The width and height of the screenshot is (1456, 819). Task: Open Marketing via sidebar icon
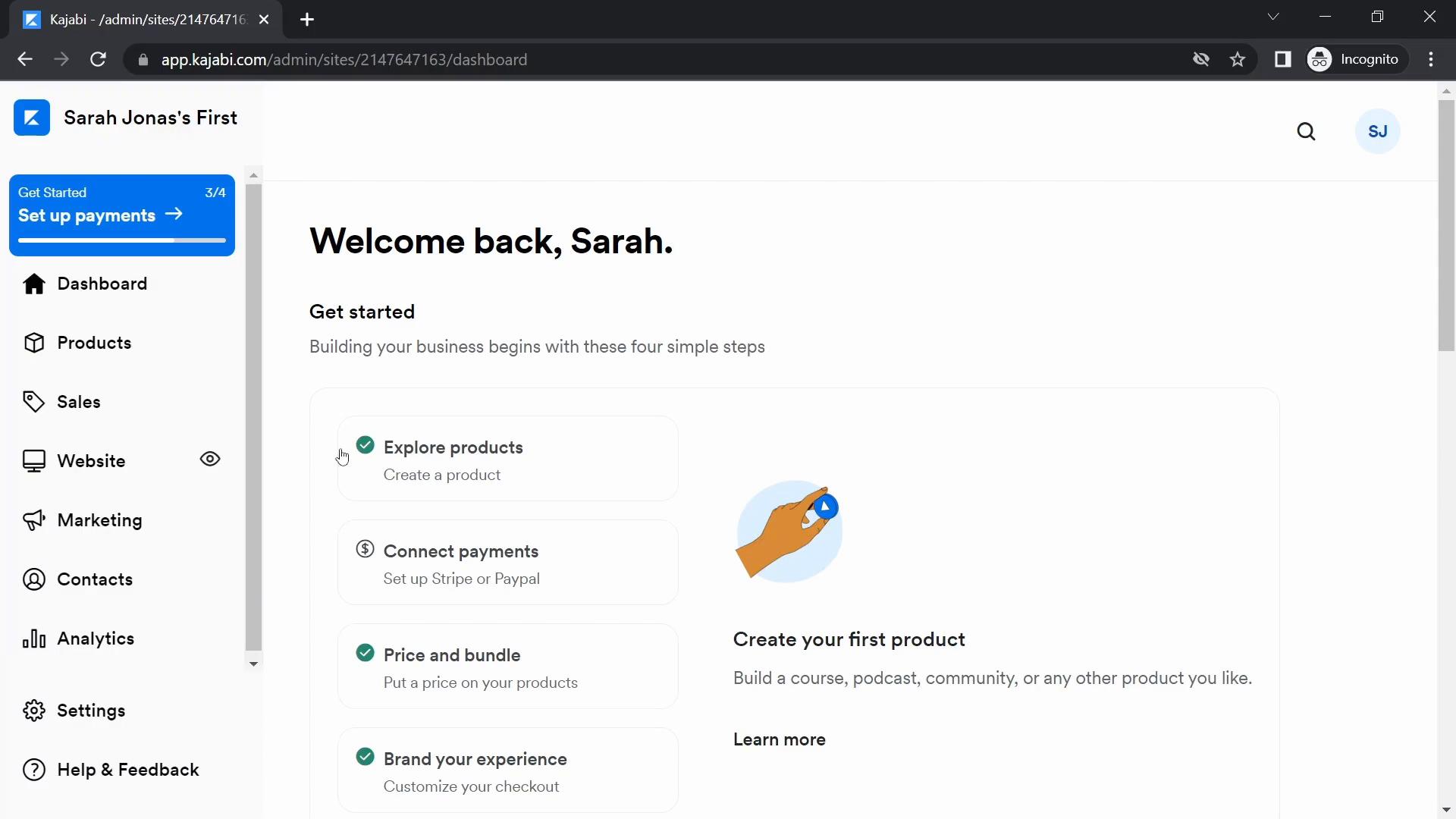point(34,520)
